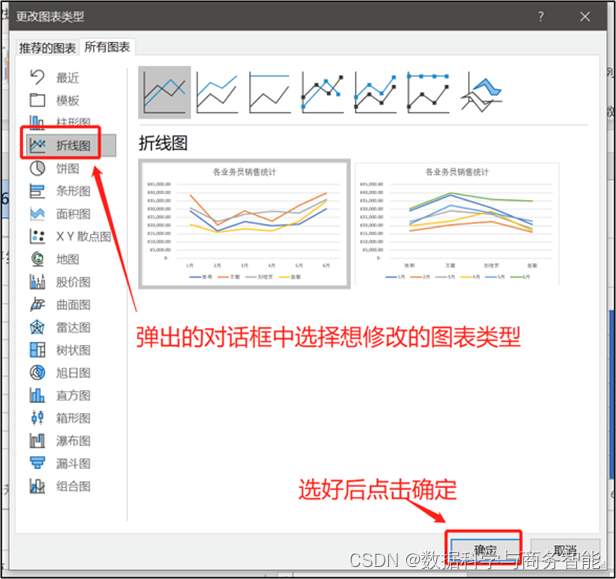Choose stacked line with markers subtype
Image resolution: width=616 pixels, height=579 pixels.
coord(375,92)
